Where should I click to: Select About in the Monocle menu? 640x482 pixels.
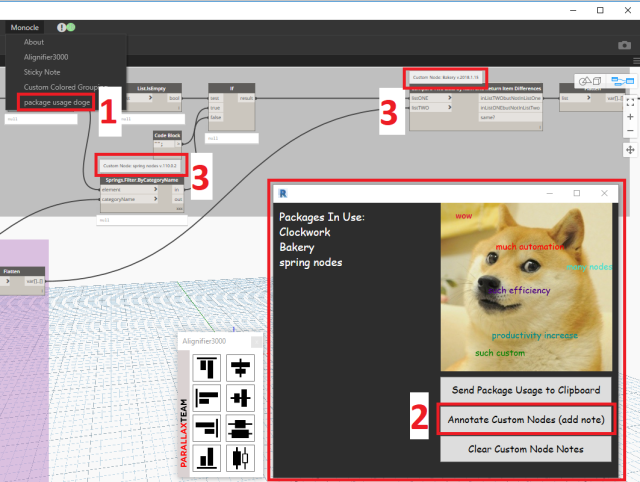coord(33,42)
